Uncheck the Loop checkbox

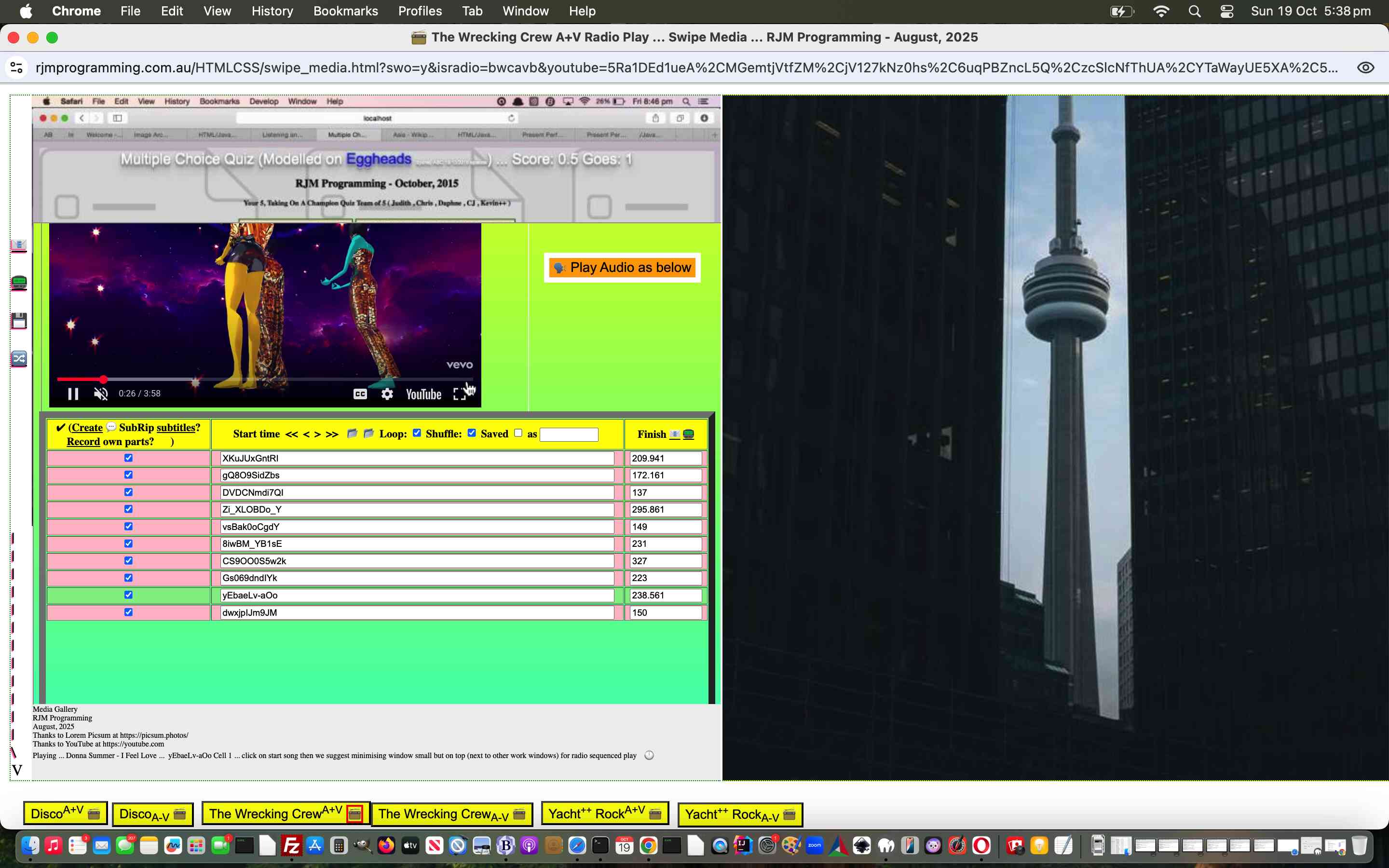417,433
